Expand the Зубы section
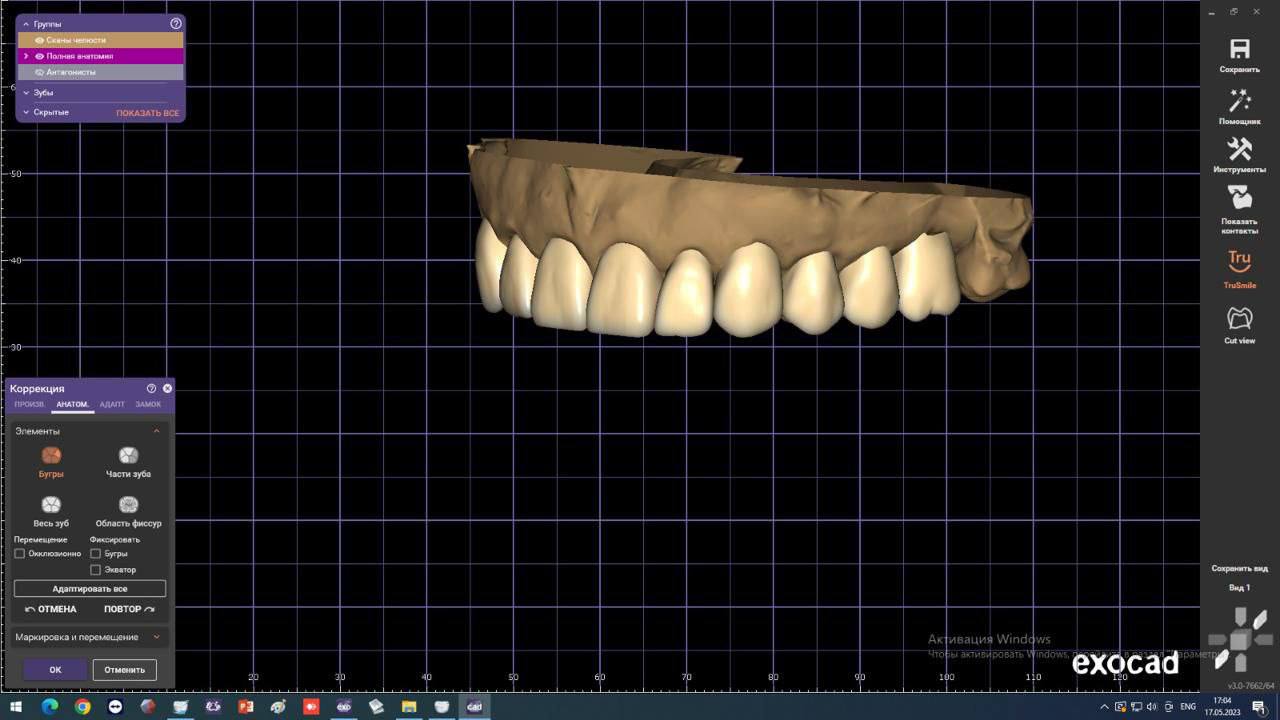Image resolution: width=1280 pixels, height=720 pixels. (27, 93)
